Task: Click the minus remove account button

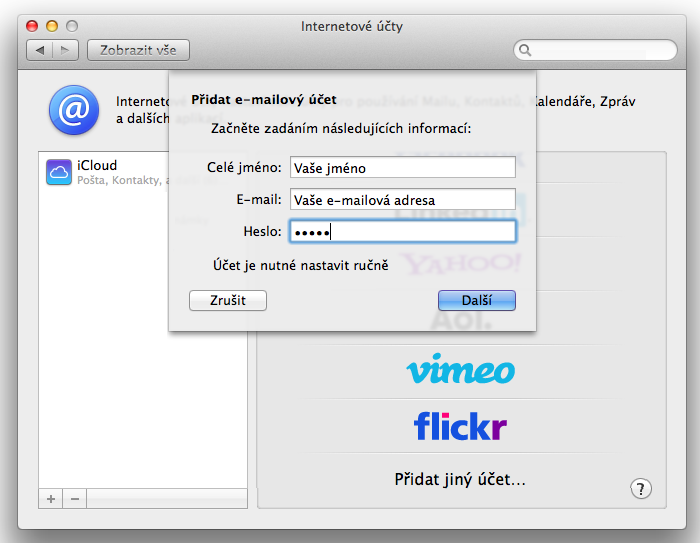Action: tap(75, 498)
